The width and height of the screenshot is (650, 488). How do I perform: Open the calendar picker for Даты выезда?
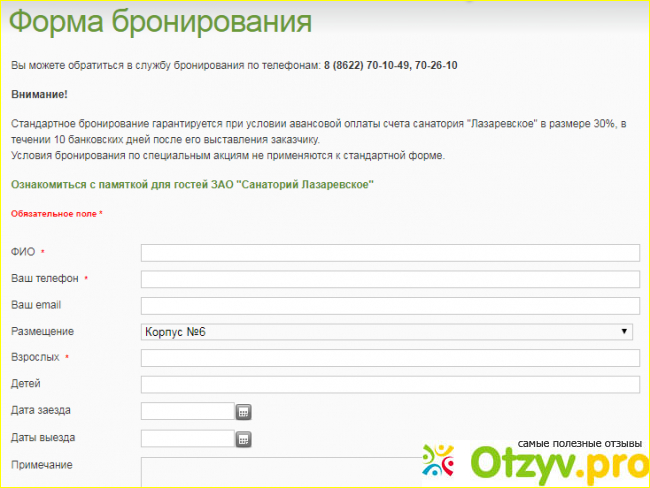[243, 438]
